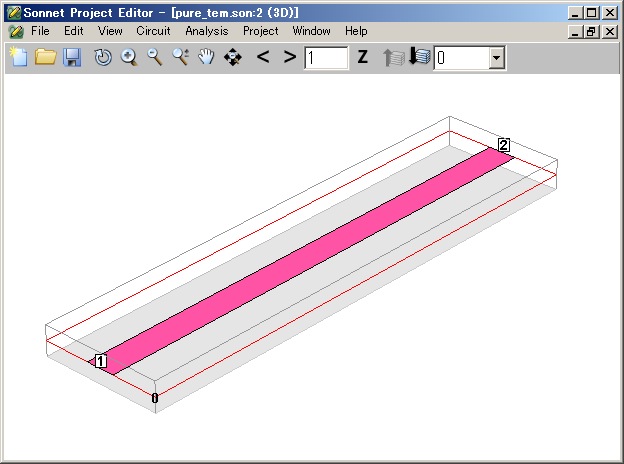Click the Z scale input field

[x=326, y=58]
